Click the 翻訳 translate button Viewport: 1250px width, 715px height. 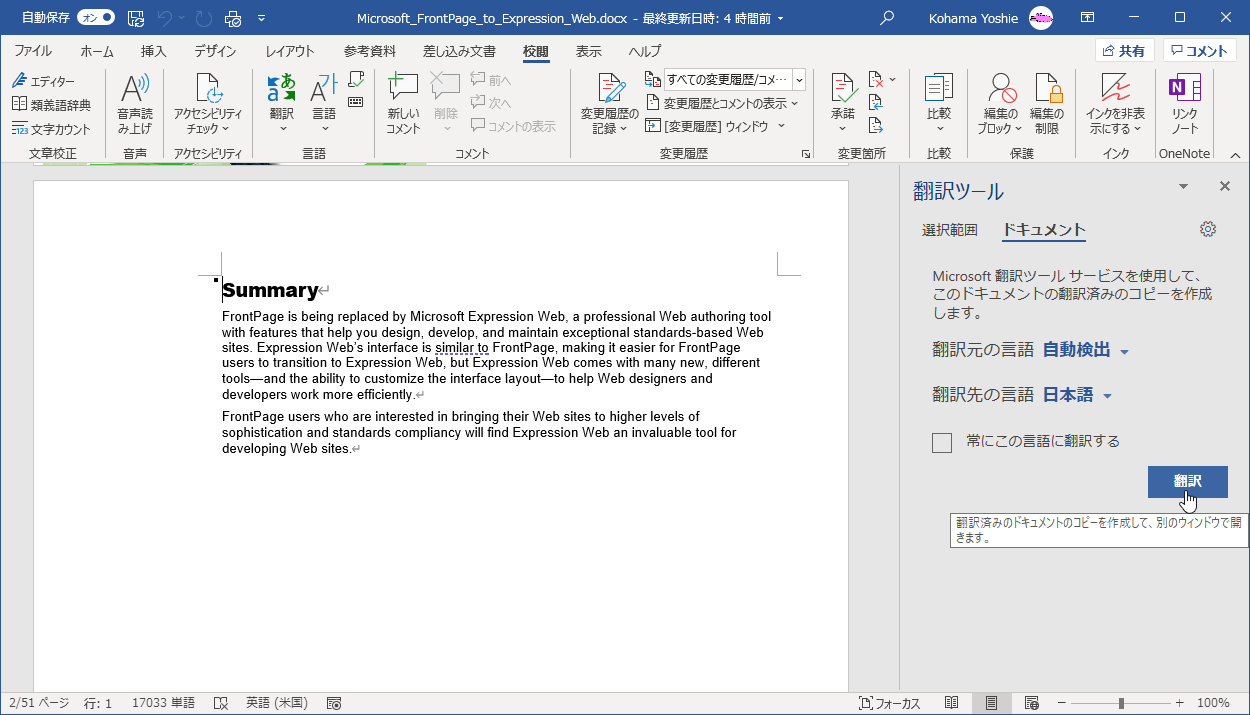coord(1188,481)
